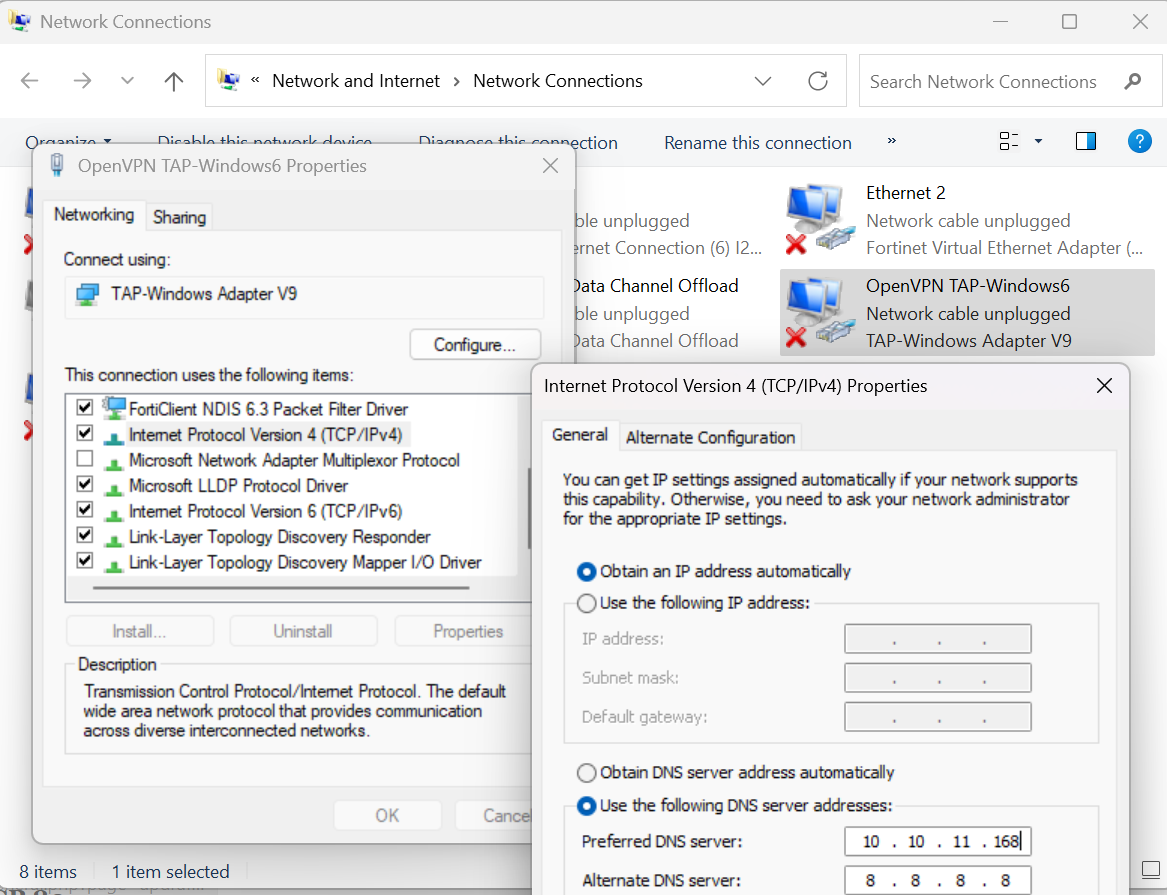Image resolution: width=1167 pixels, height=895 pixels.
Task: Show more toolbar commands chevron
Action: coord(892,141)
